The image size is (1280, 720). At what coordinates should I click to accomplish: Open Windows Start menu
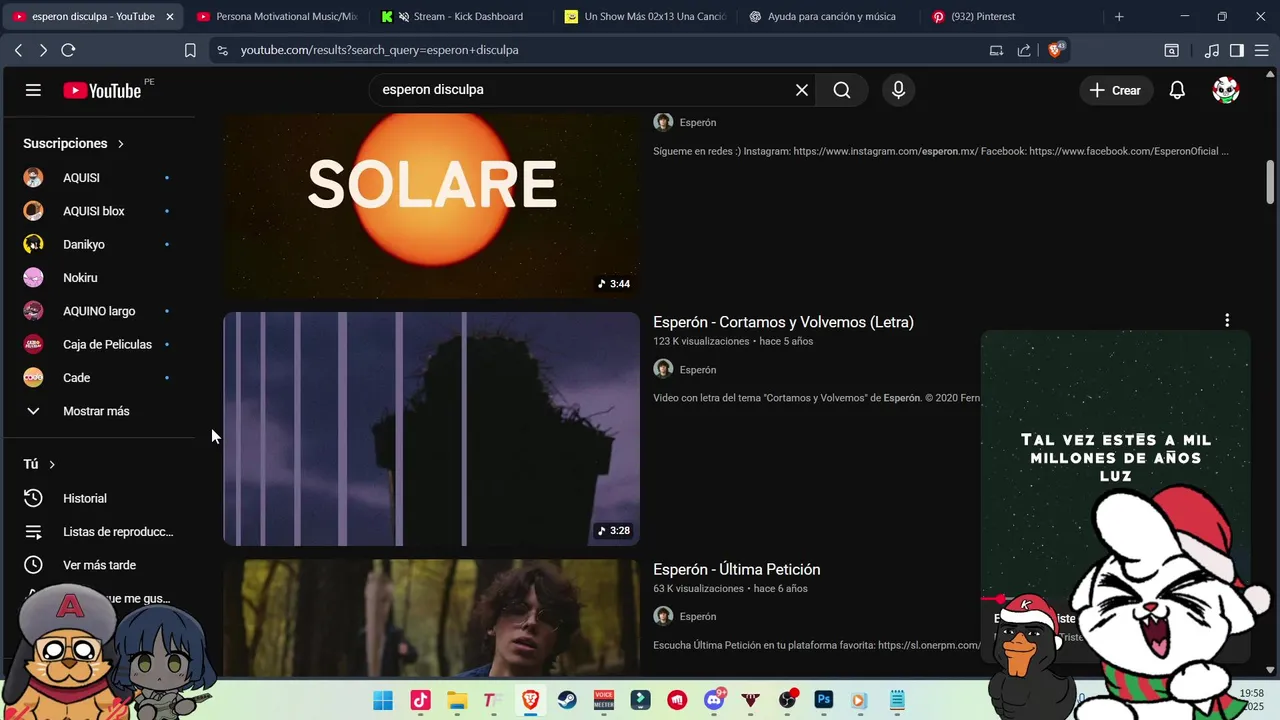(383, 700)
